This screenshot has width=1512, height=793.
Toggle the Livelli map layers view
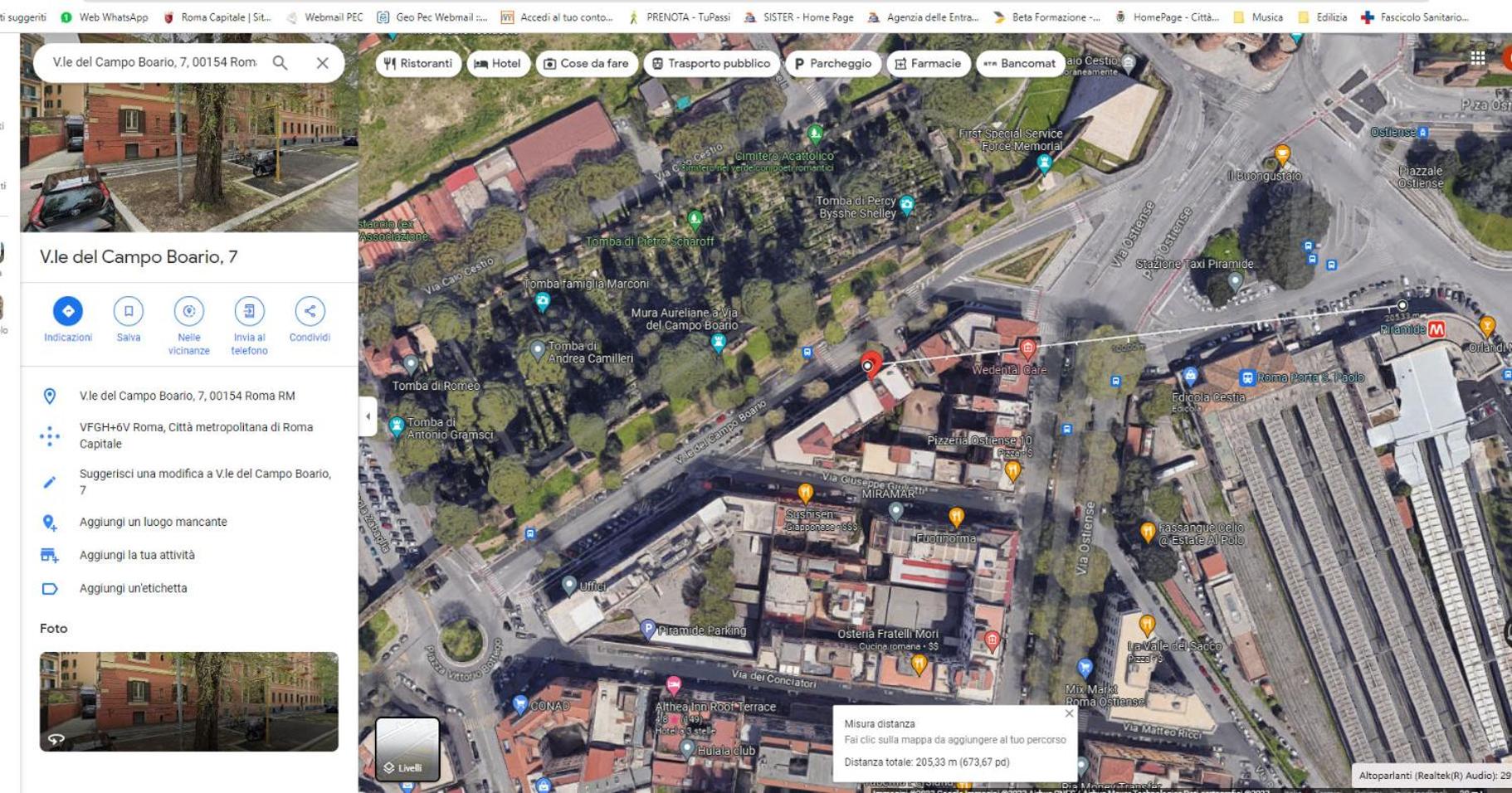tap(407, 749)
